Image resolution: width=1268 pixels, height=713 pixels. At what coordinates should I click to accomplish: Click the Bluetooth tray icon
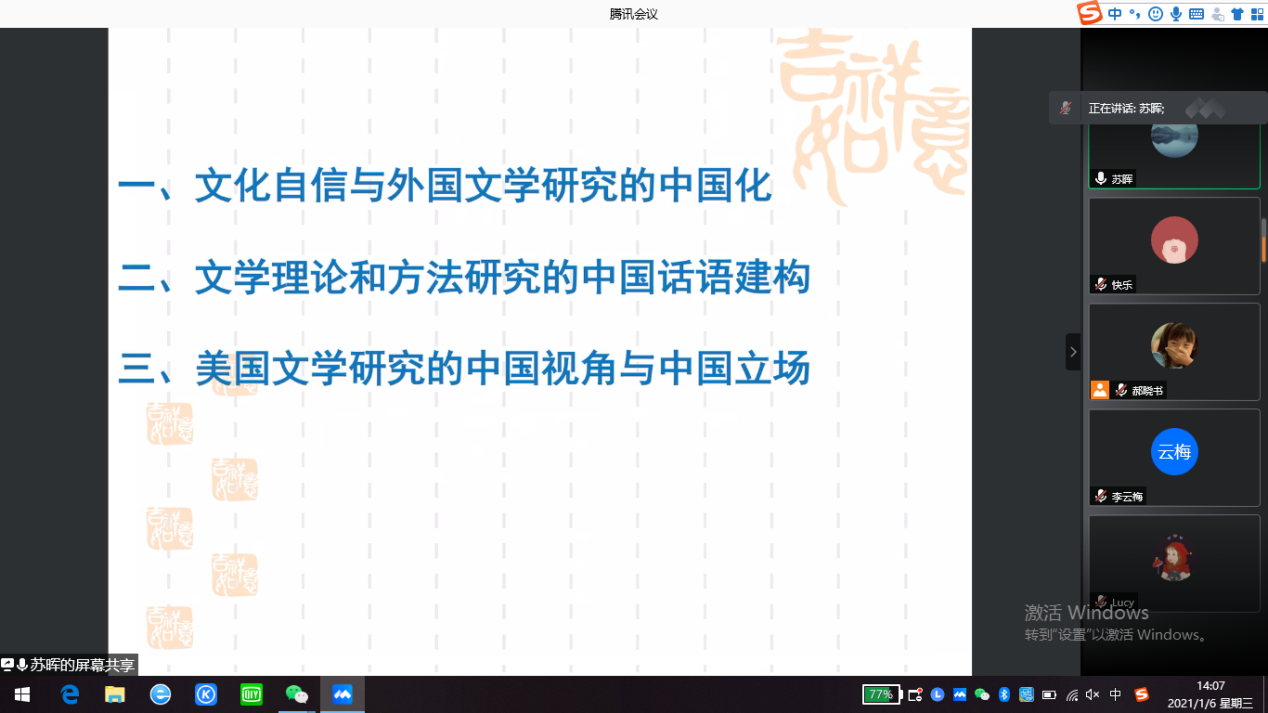[1004, 695]
